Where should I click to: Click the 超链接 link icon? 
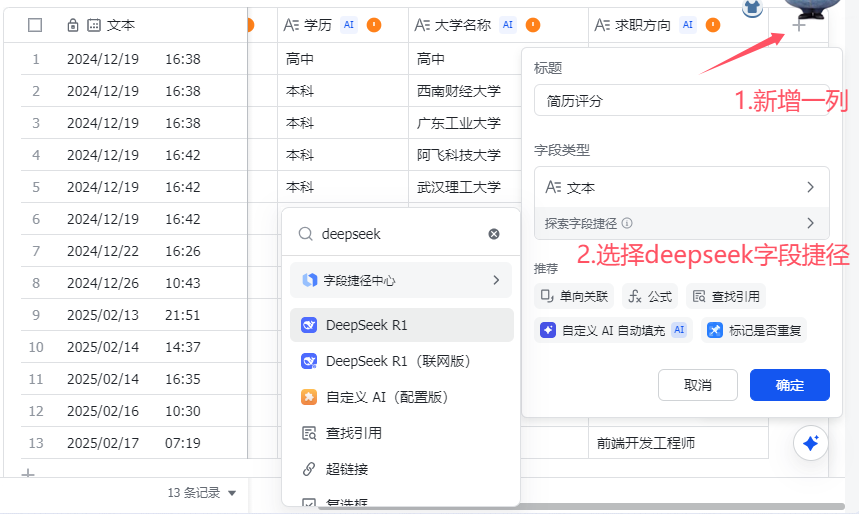click(309, 469)
